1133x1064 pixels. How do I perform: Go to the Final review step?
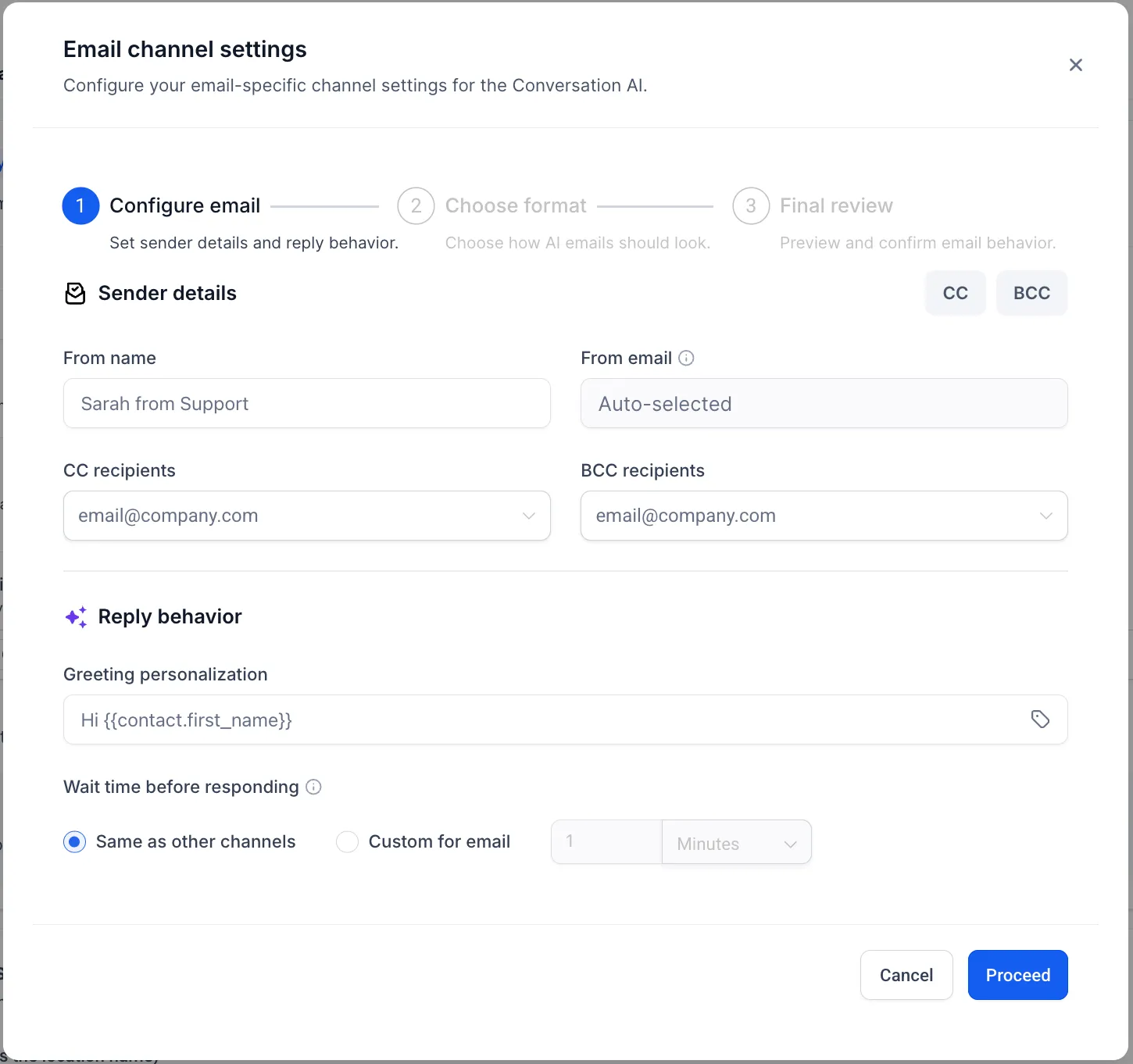[x=836, y=205]
